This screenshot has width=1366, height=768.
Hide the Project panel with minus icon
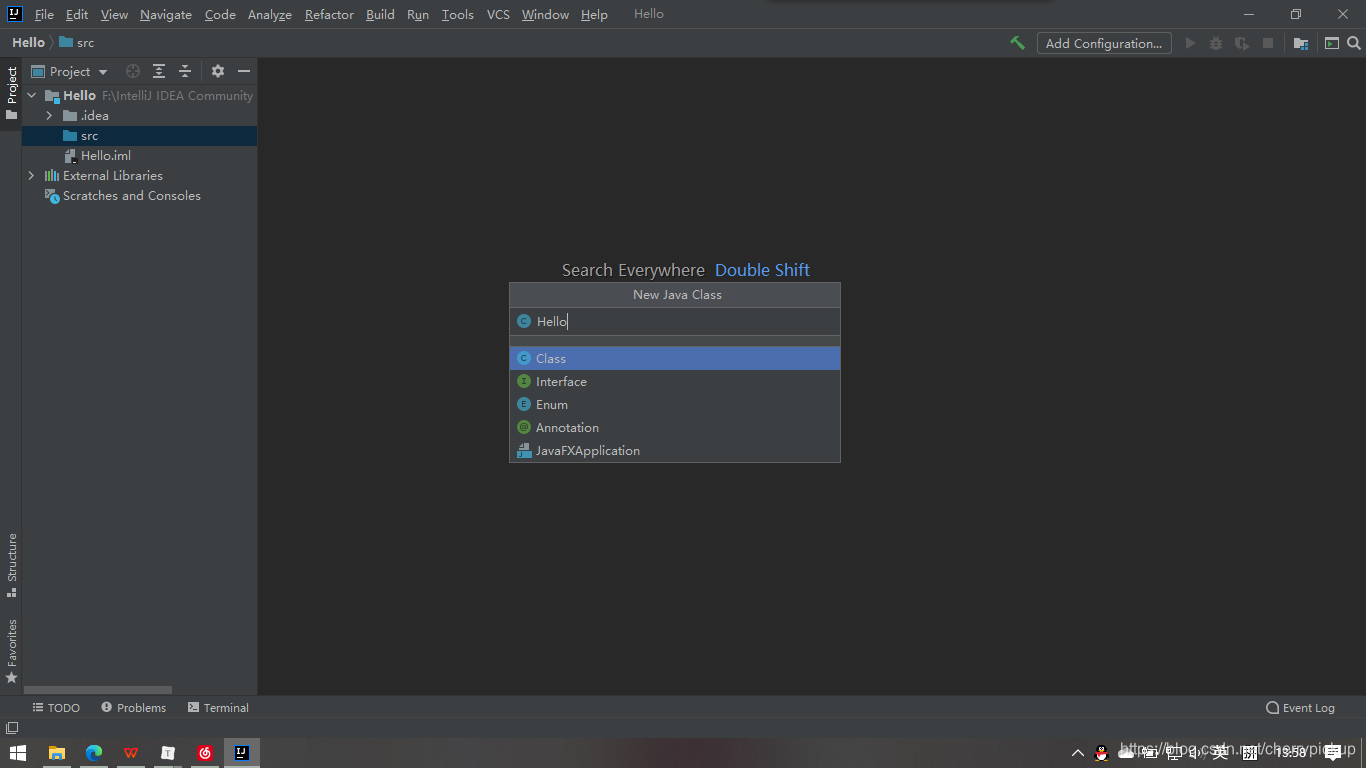(x=244, y=71)
